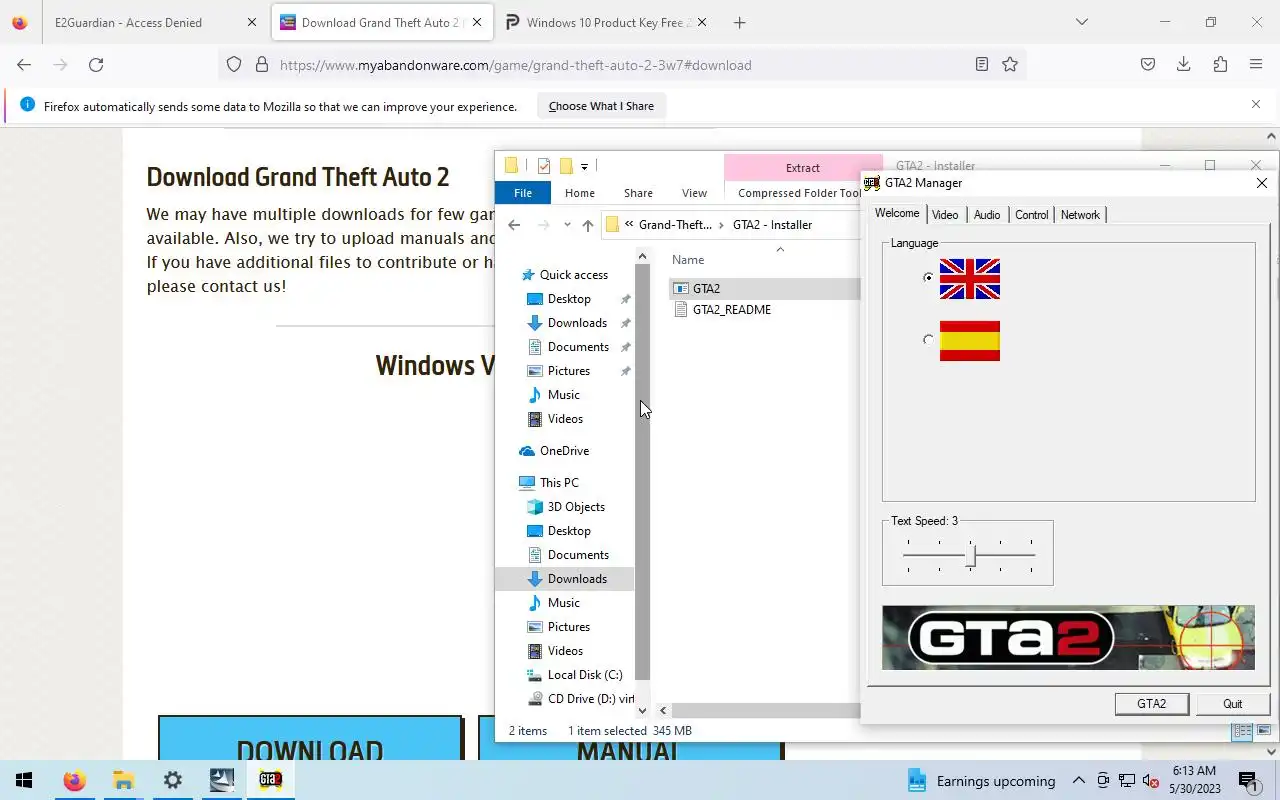
Task: Show hidden system tray icons
Action: point(1079,781)
